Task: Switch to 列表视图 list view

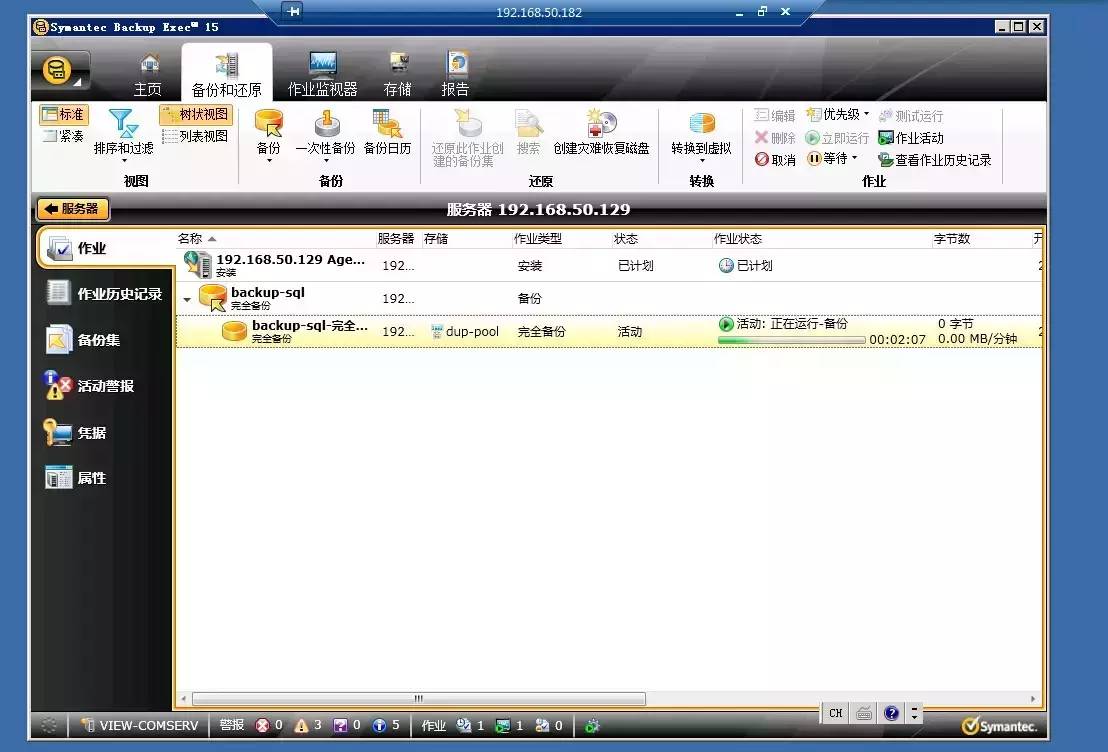Action: [196, 136]
